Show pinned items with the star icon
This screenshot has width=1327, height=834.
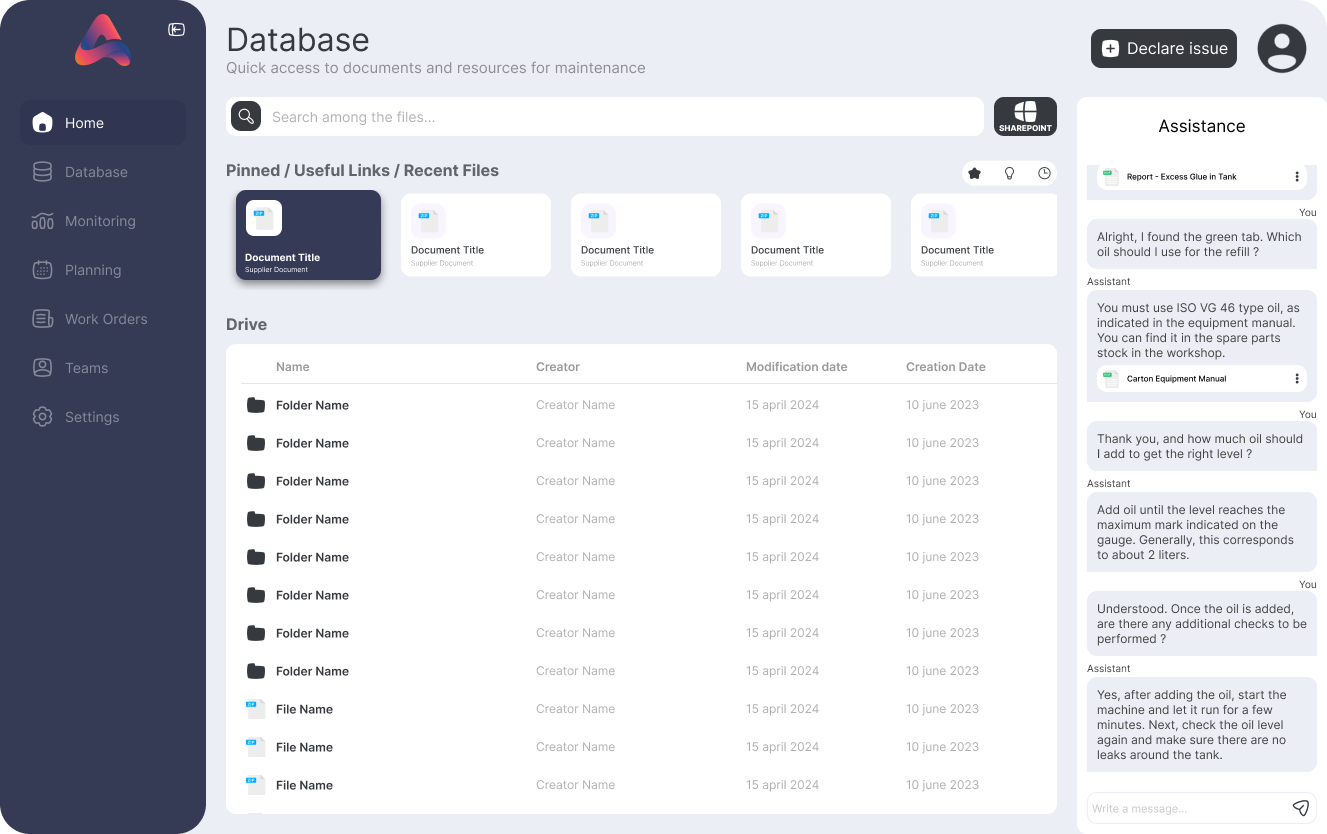(x=975, y=173)
